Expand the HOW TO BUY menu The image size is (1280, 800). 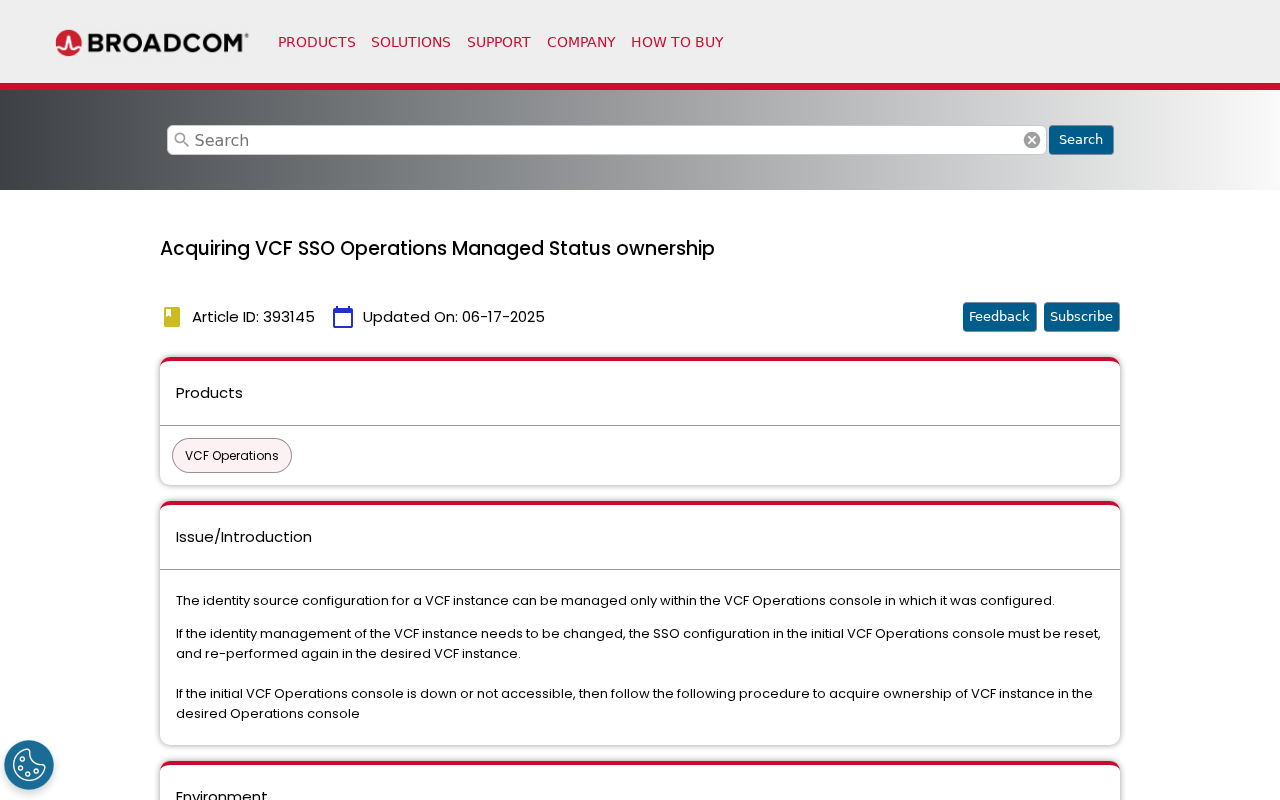point(677,41)
